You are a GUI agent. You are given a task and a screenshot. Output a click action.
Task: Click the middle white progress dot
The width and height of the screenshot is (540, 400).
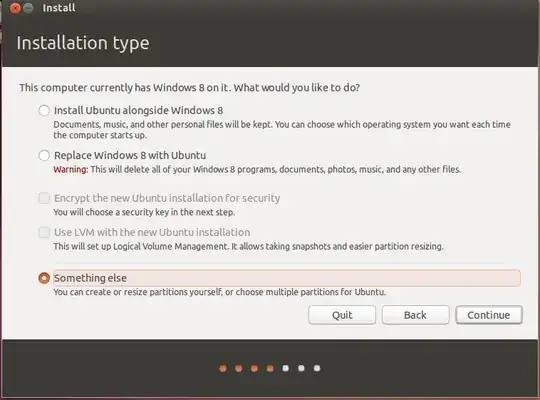pyautogui.click(x=301, y=368)
